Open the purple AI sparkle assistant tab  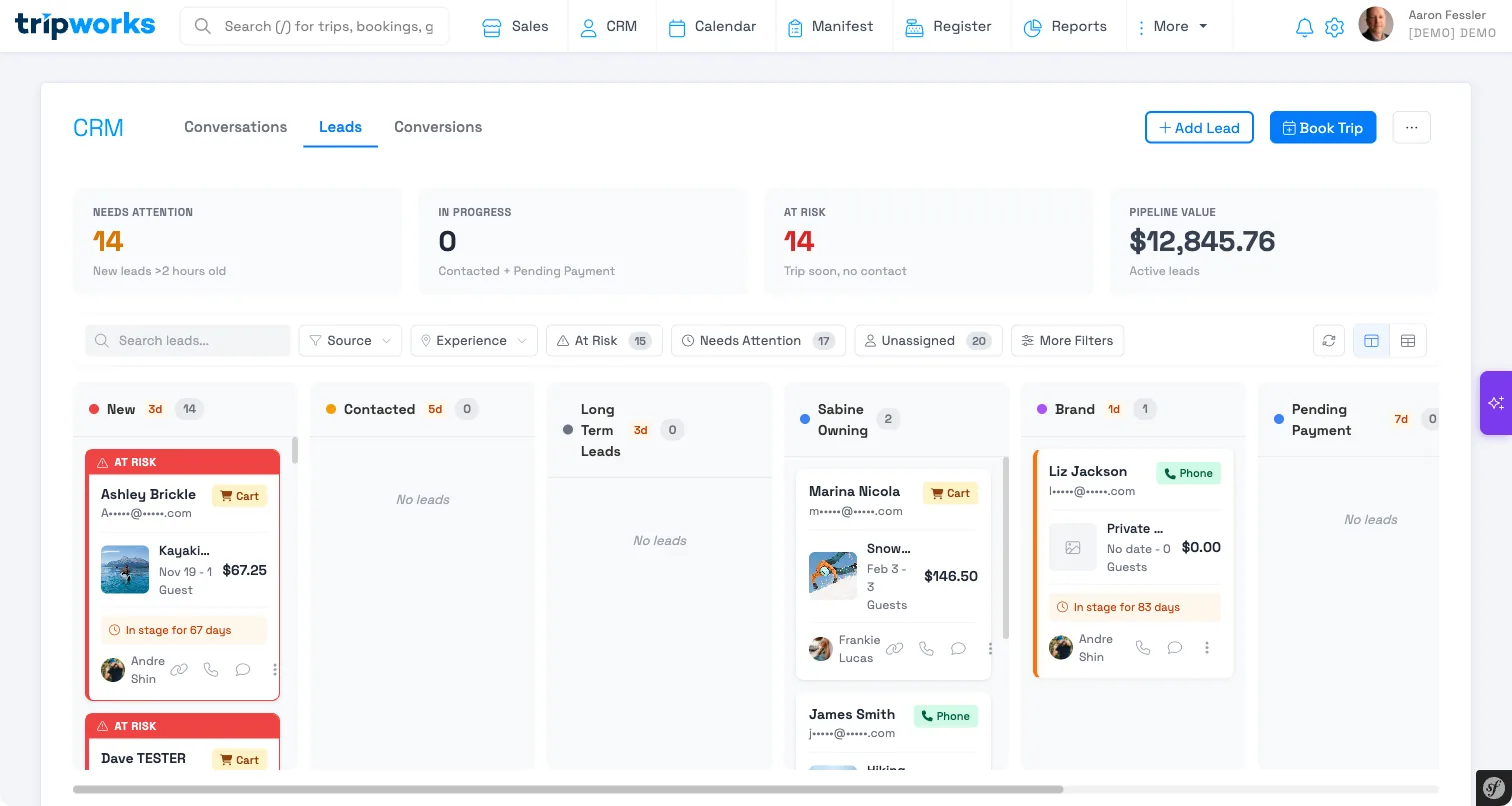[1496, 402]
